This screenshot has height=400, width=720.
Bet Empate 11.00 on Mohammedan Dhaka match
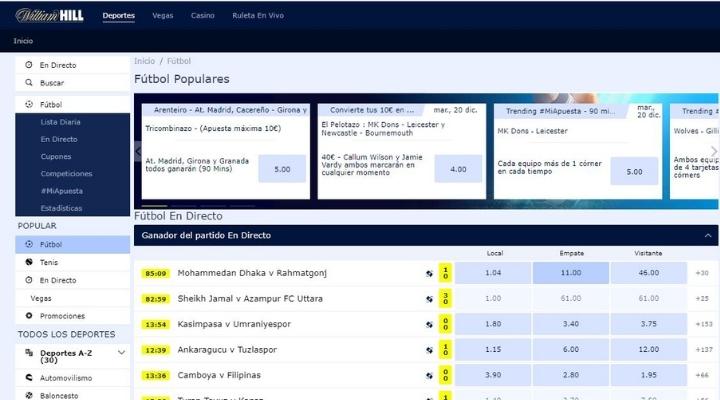click(x=571, y=273)
